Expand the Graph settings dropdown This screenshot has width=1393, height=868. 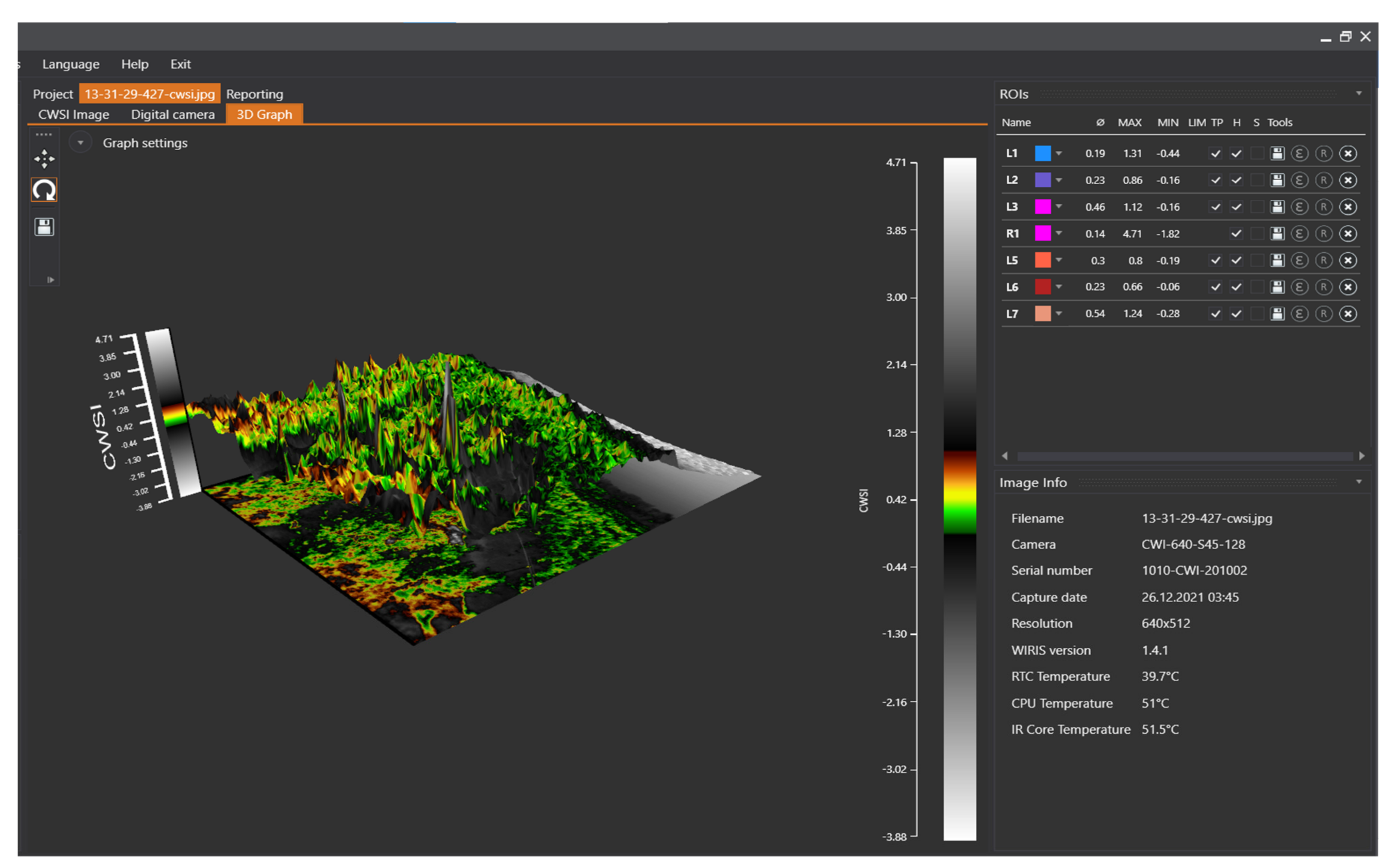point(80,143)
